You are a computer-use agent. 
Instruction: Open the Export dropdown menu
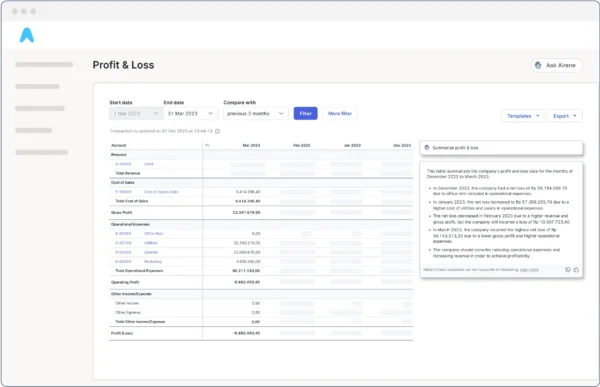(x=565, y=116)
